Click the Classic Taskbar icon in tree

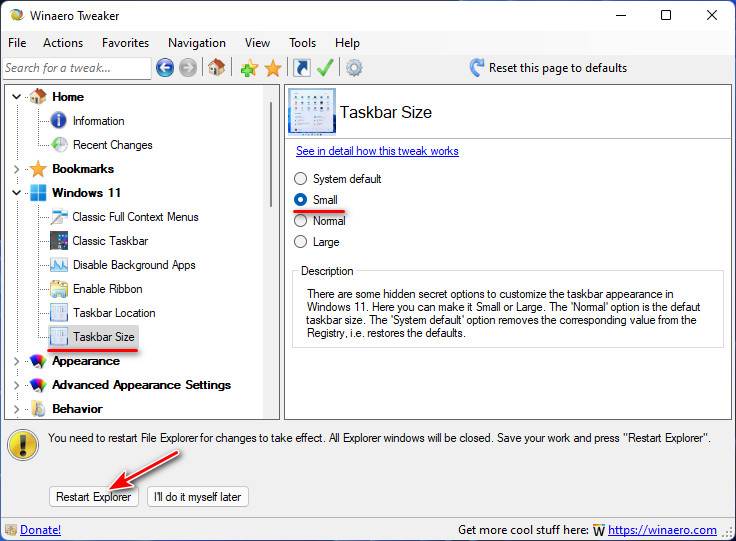coord(59,241)
